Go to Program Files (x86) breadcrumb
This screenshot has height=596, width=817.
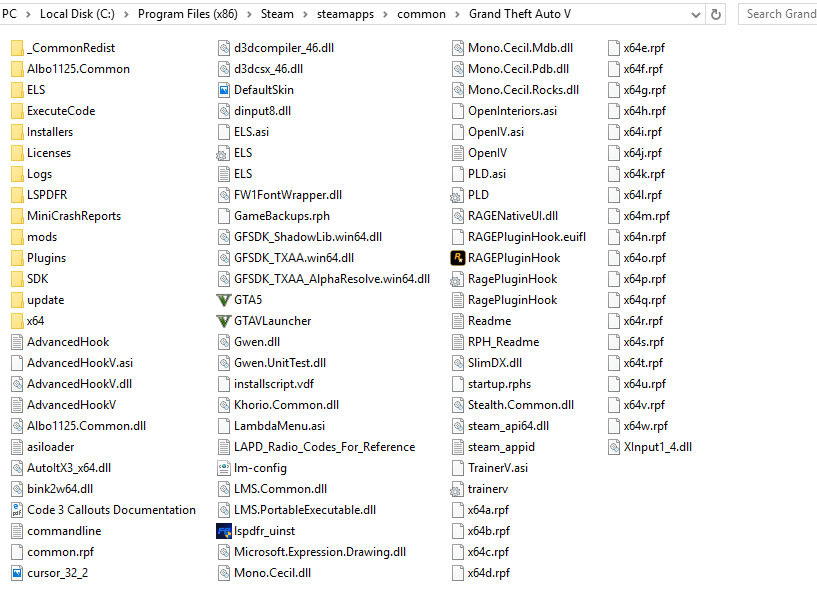tap(188, 14)
